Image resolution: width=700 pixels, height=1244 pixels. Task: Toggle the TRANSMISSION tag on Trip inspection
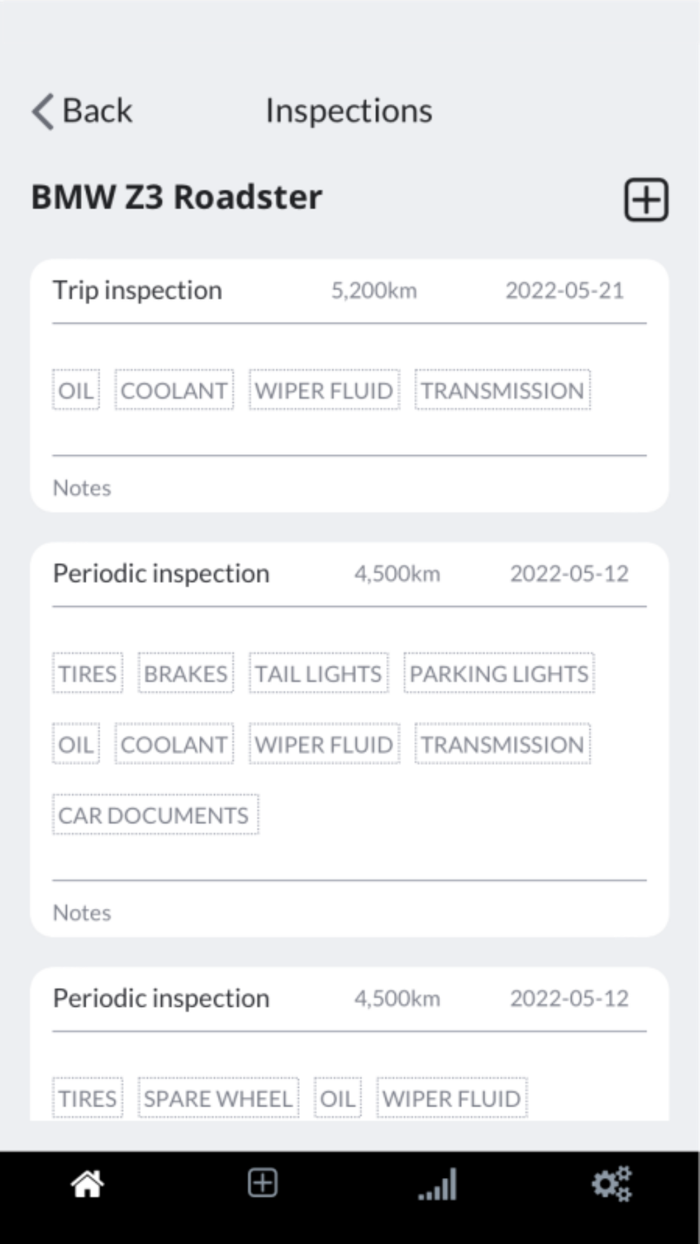pyautogui.click(x=502, y=390)
